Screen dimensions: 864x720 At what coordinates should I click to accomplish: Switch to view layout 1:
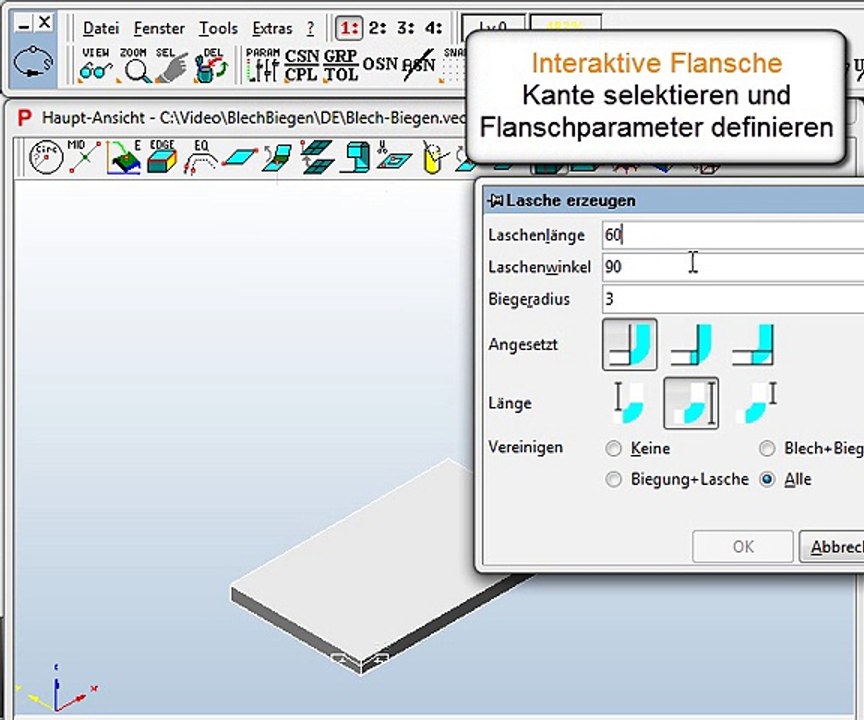[349, 28]
